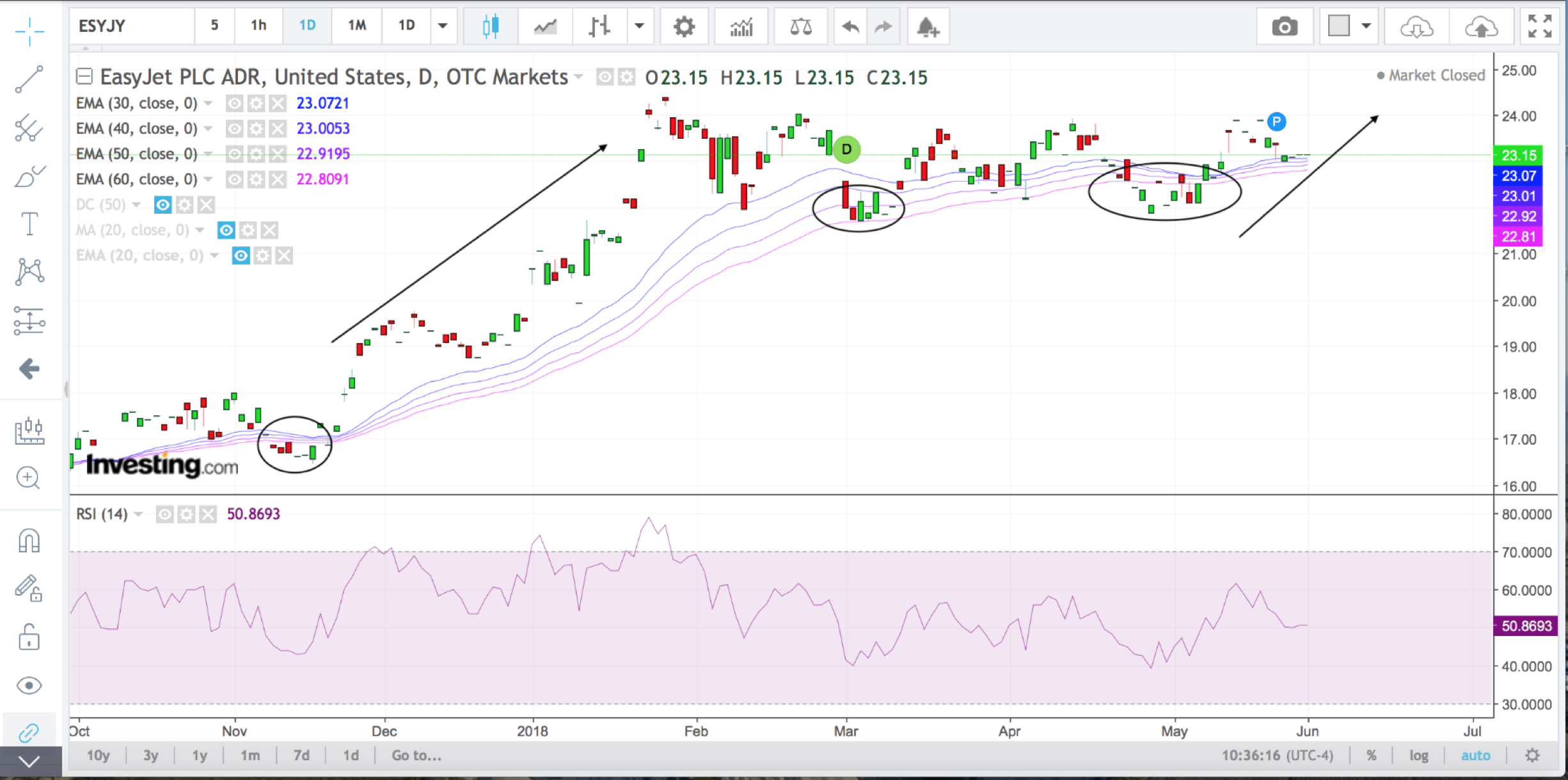The width and height of the screenshot is (1568, 780).
Task: Set date range to 3y
Action: click(x=150, y=756)
